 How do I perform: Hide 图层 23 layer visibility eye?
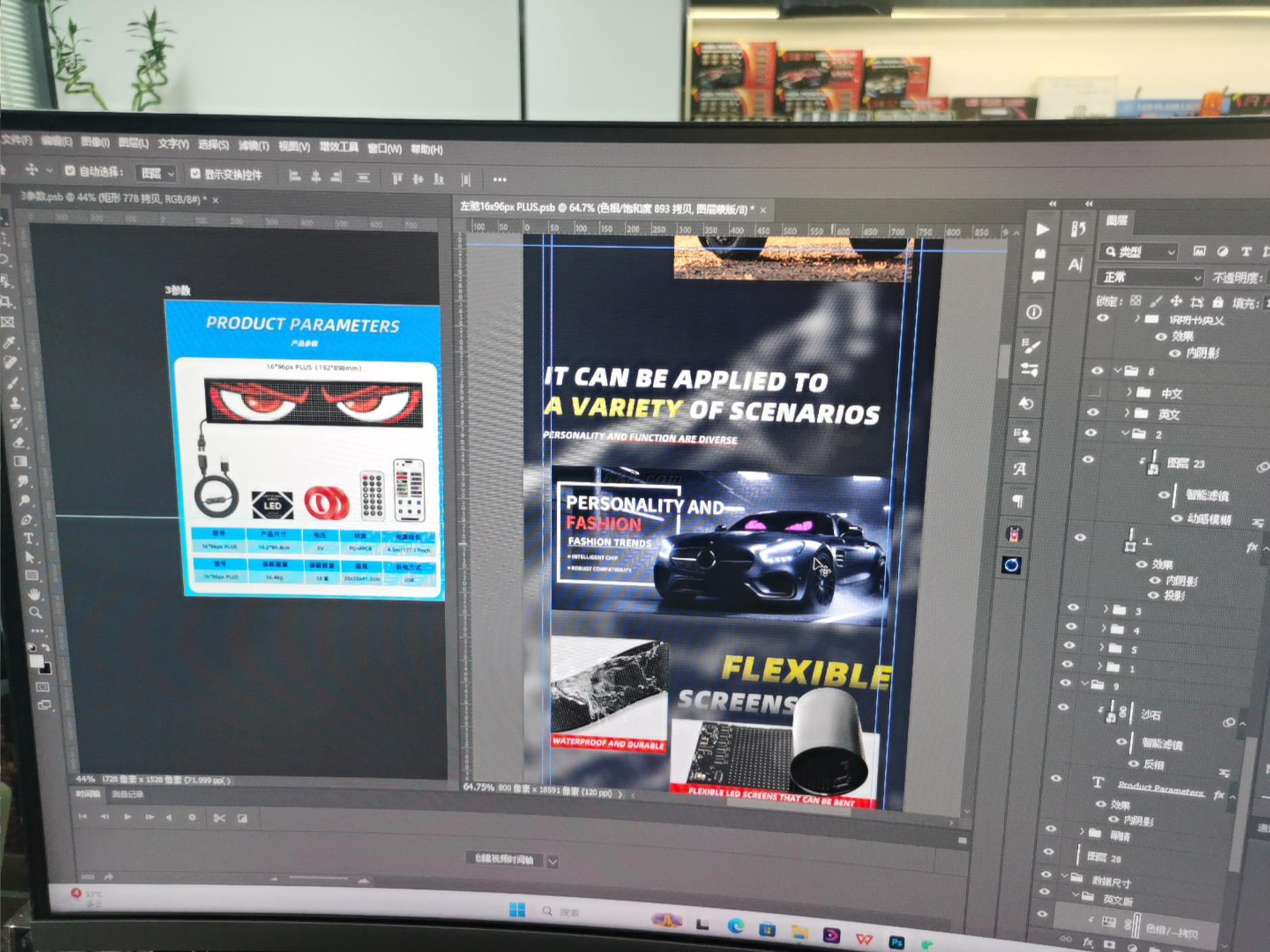point(1088,460)
